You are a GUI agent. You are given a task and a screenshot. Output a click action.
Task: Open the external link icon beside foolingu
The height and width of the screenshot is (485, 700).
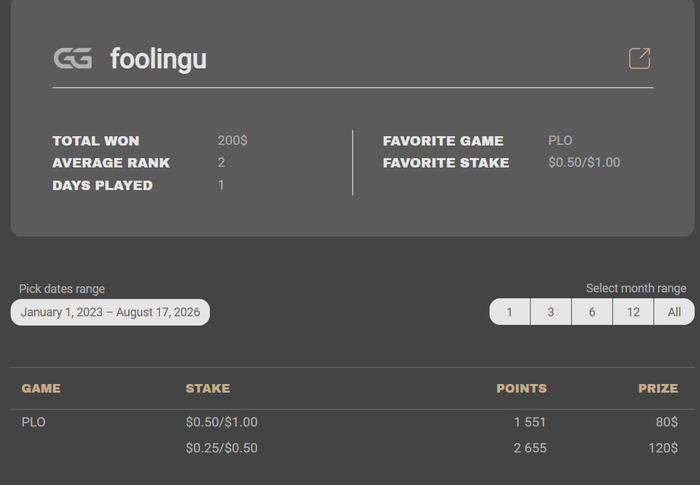point(639,59)
